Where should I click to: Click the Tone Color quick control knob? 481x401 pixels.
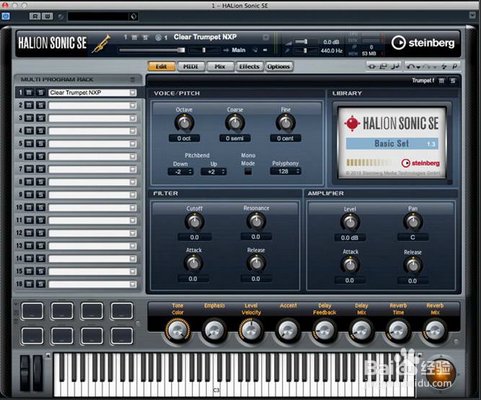178,330
